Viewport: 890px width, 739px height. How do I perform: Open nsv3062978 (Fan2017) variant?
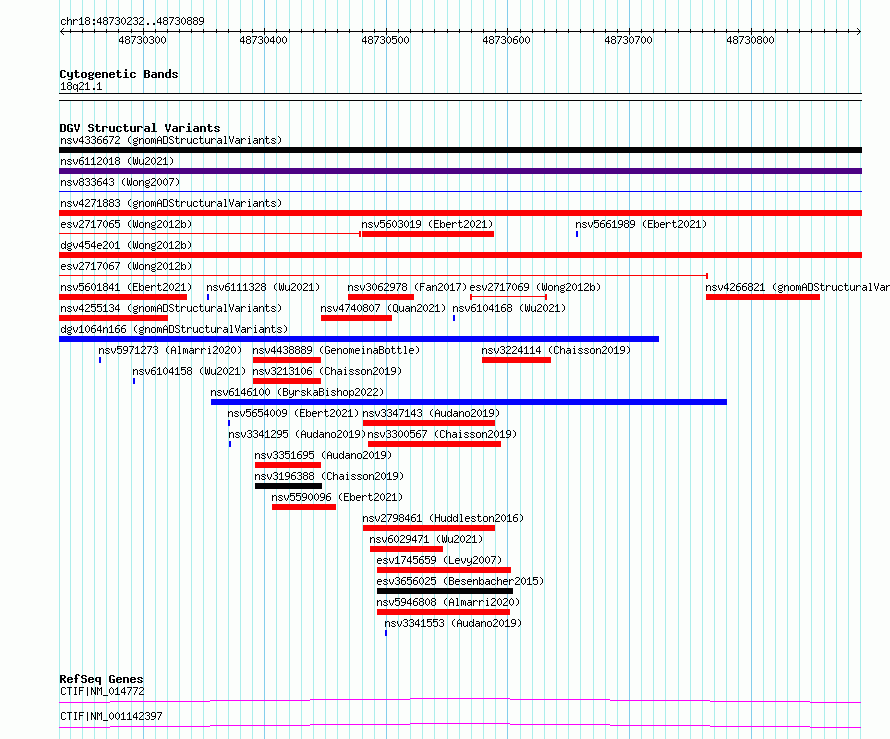click(x=407, y=287)
